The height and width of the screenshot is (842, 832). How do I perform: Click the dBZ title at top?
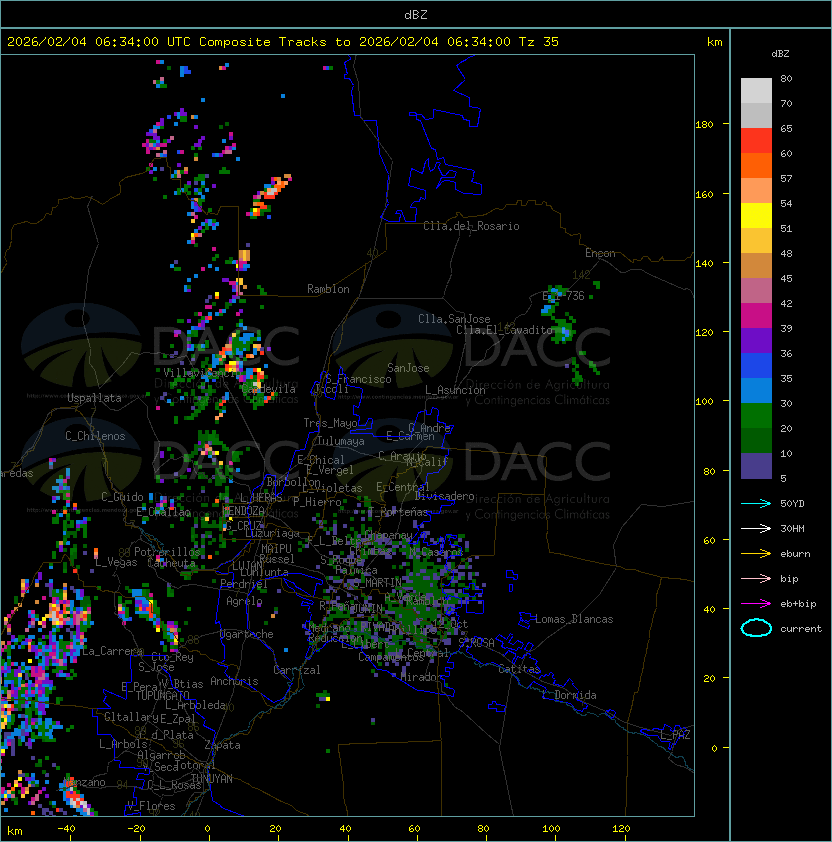[416, 14]
